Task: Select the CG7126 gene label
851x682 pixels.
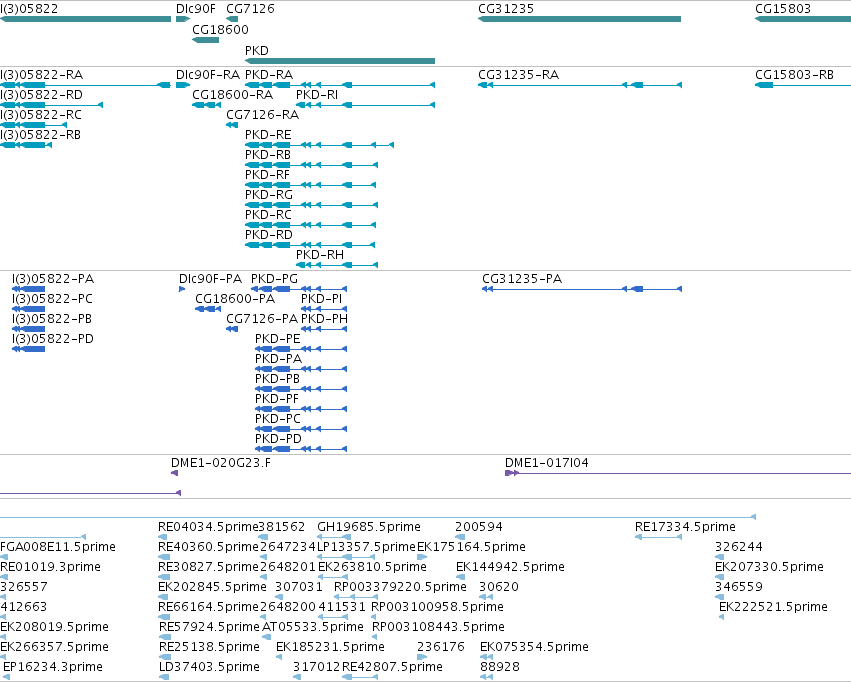Action: click(250, 9)
